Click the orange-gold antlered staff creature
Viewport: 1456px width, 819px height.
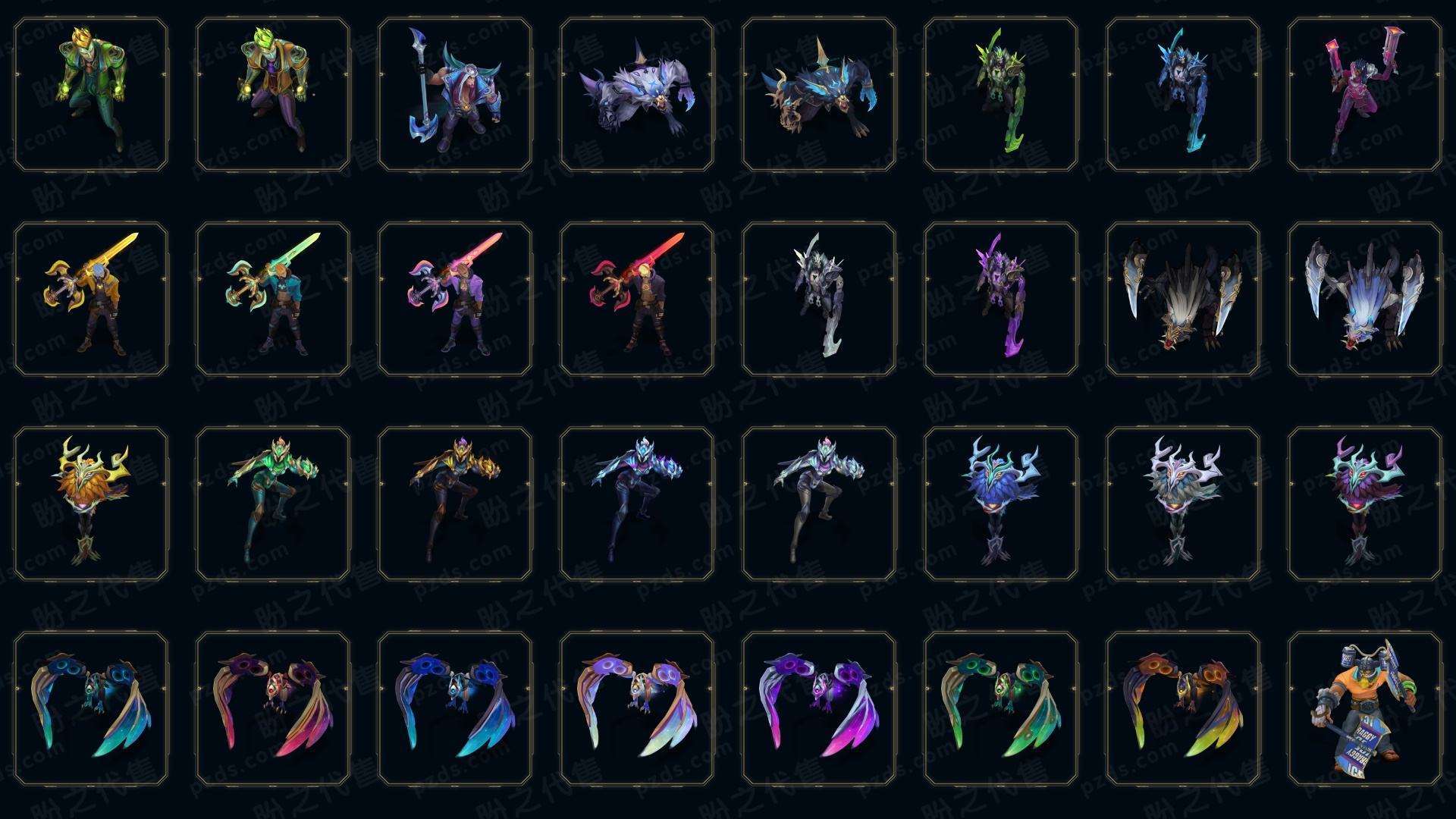91,504
